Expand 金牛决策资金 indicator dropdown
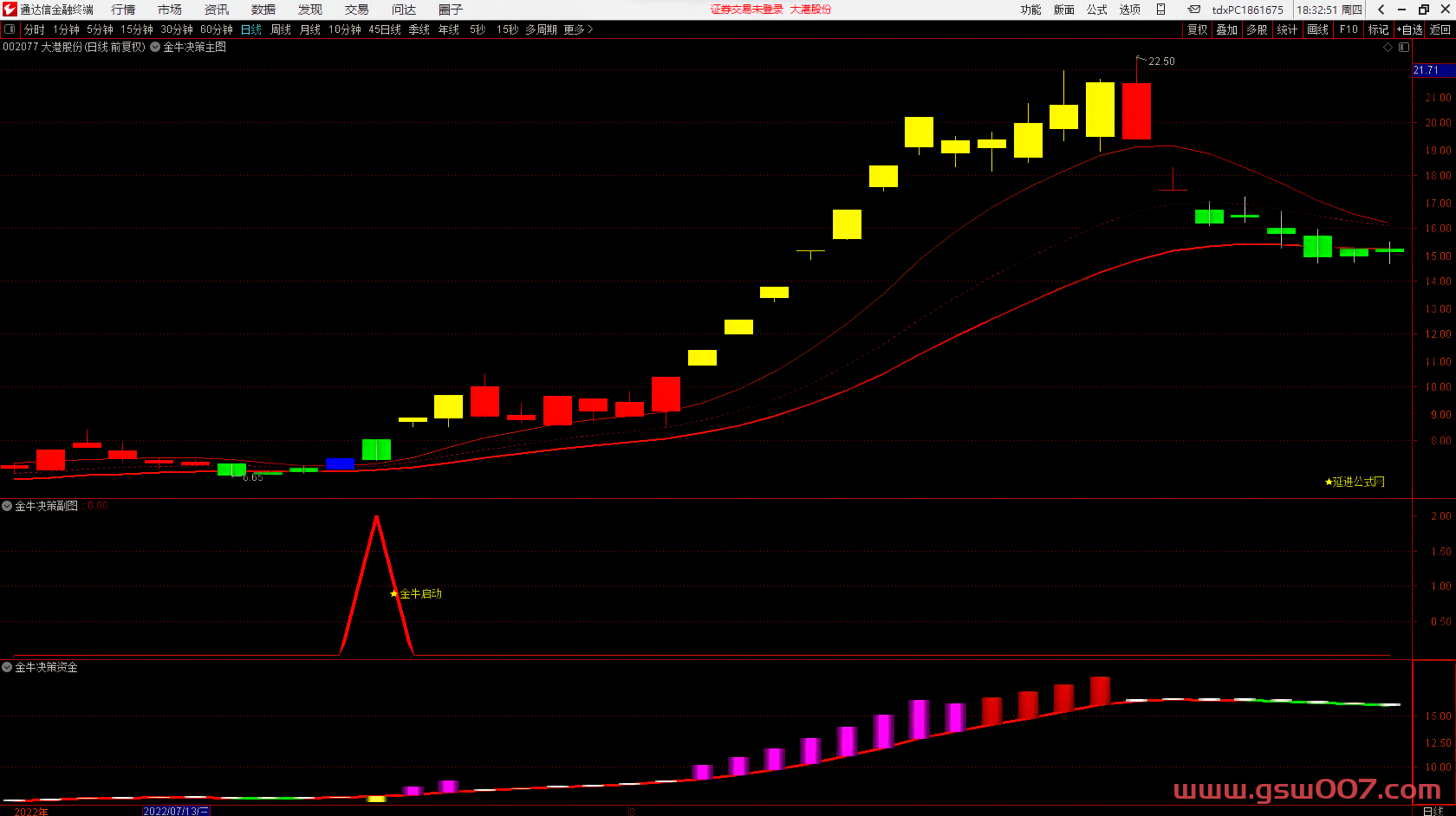This screenshot has width=1456, height=816. tap(7, 667)
